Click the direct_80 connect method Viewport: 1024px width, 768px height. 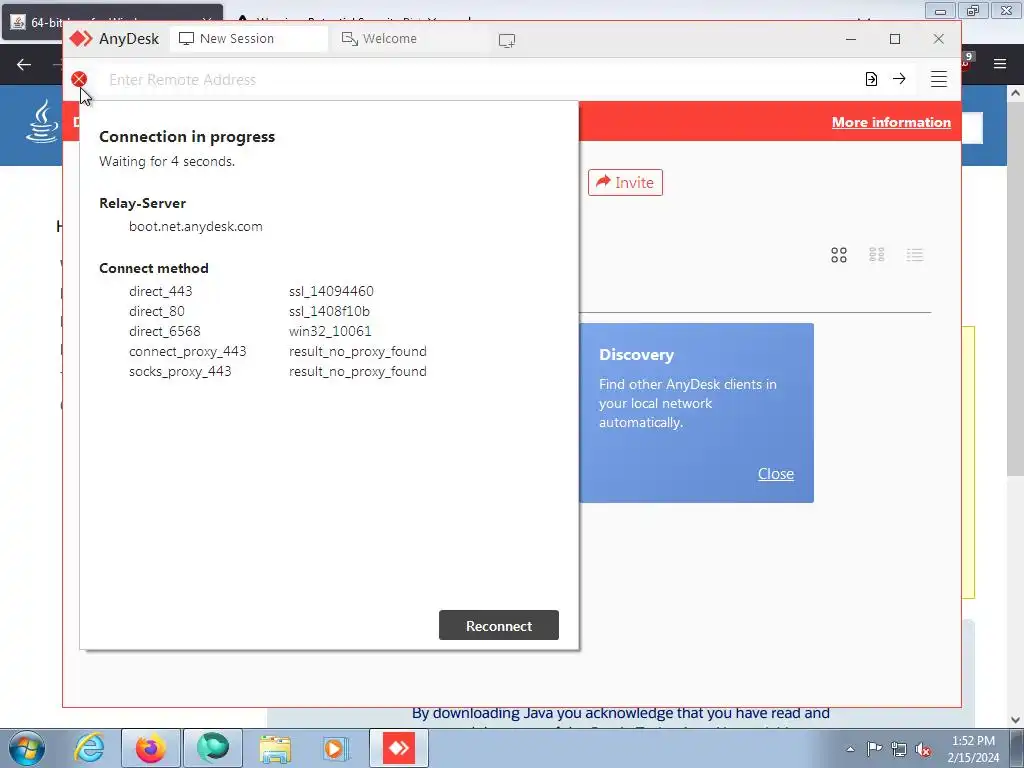tap(157, 312)
